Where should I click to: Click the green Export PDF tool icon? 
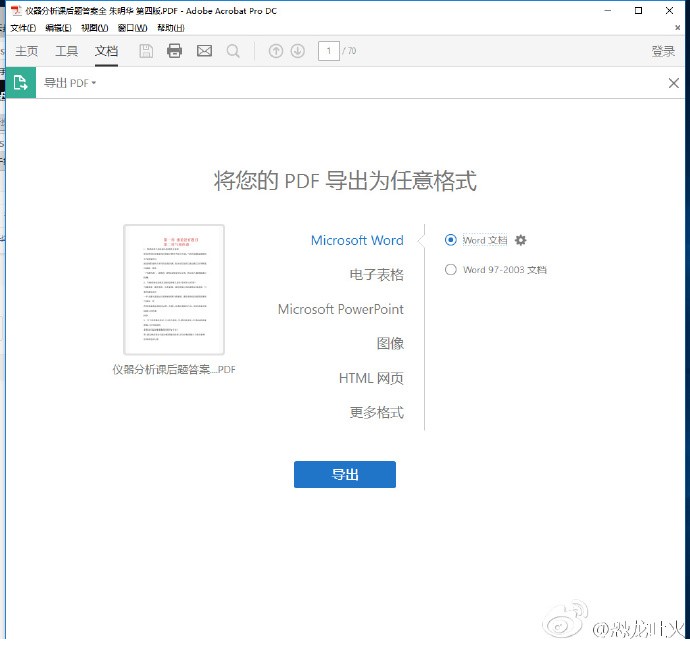(x=21, y=82)
